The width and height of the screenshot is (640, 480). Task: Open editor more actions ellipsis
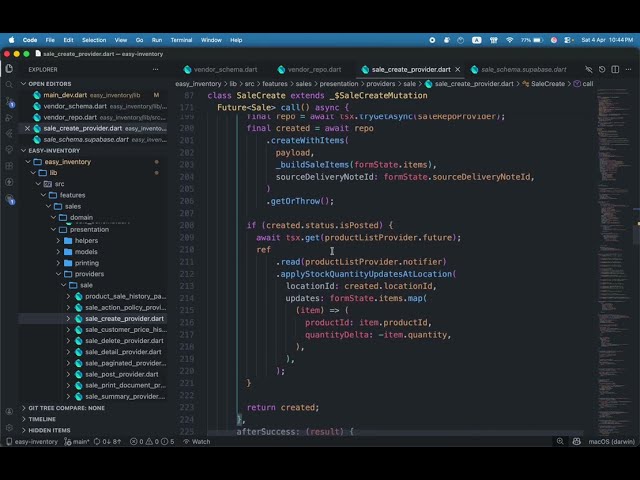(628, 69)
